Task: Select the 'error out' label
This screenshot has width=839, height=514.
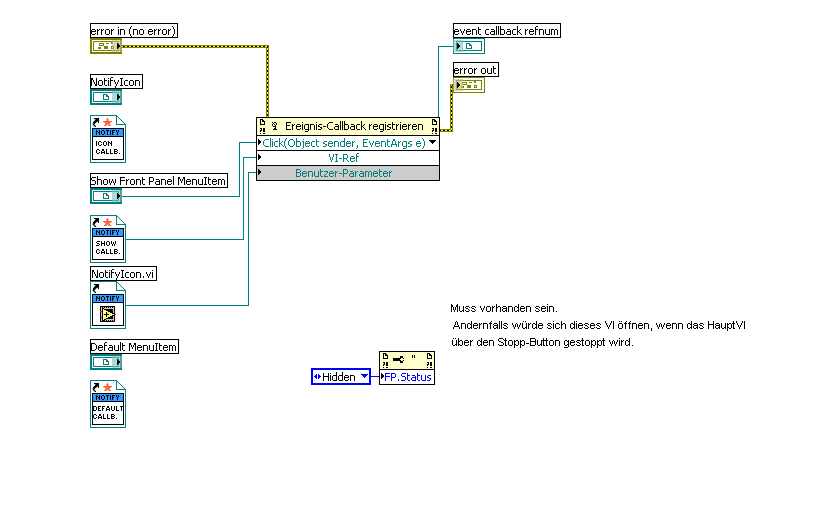Action: click(x=476, y=70)
